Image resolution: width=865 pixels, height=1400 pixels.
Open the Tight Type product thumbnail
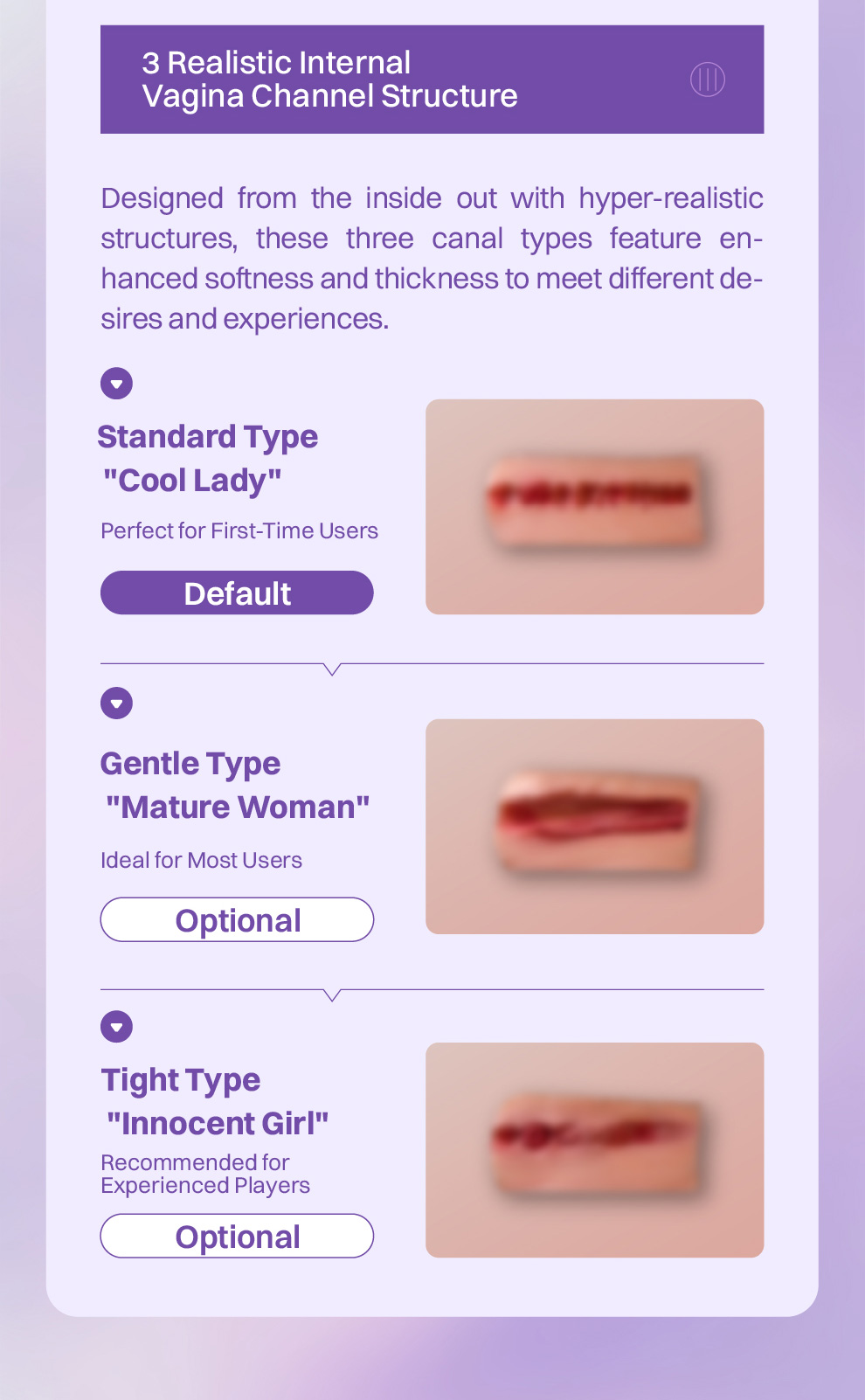594,1150
